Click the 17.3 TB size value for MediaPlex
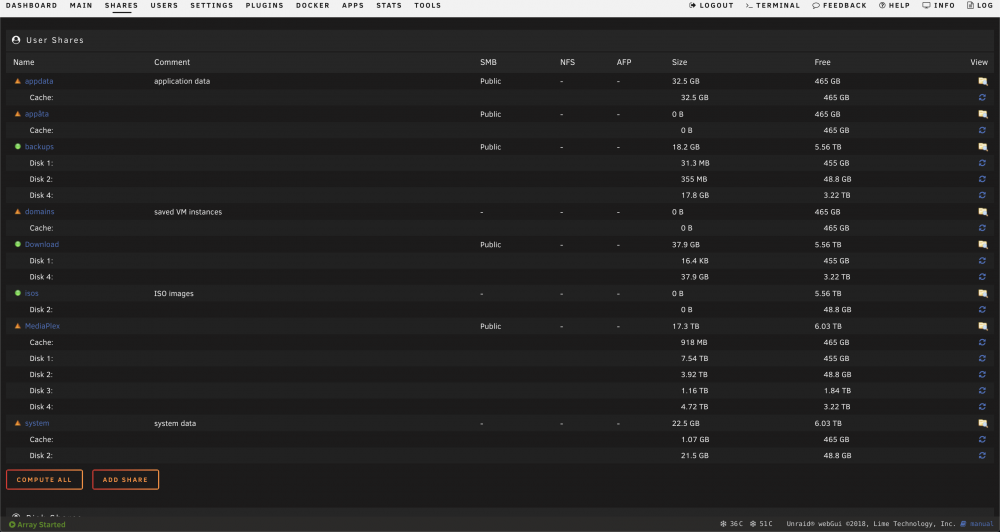The width and height of the screenshot is (1000, 532). click(686, 326)
